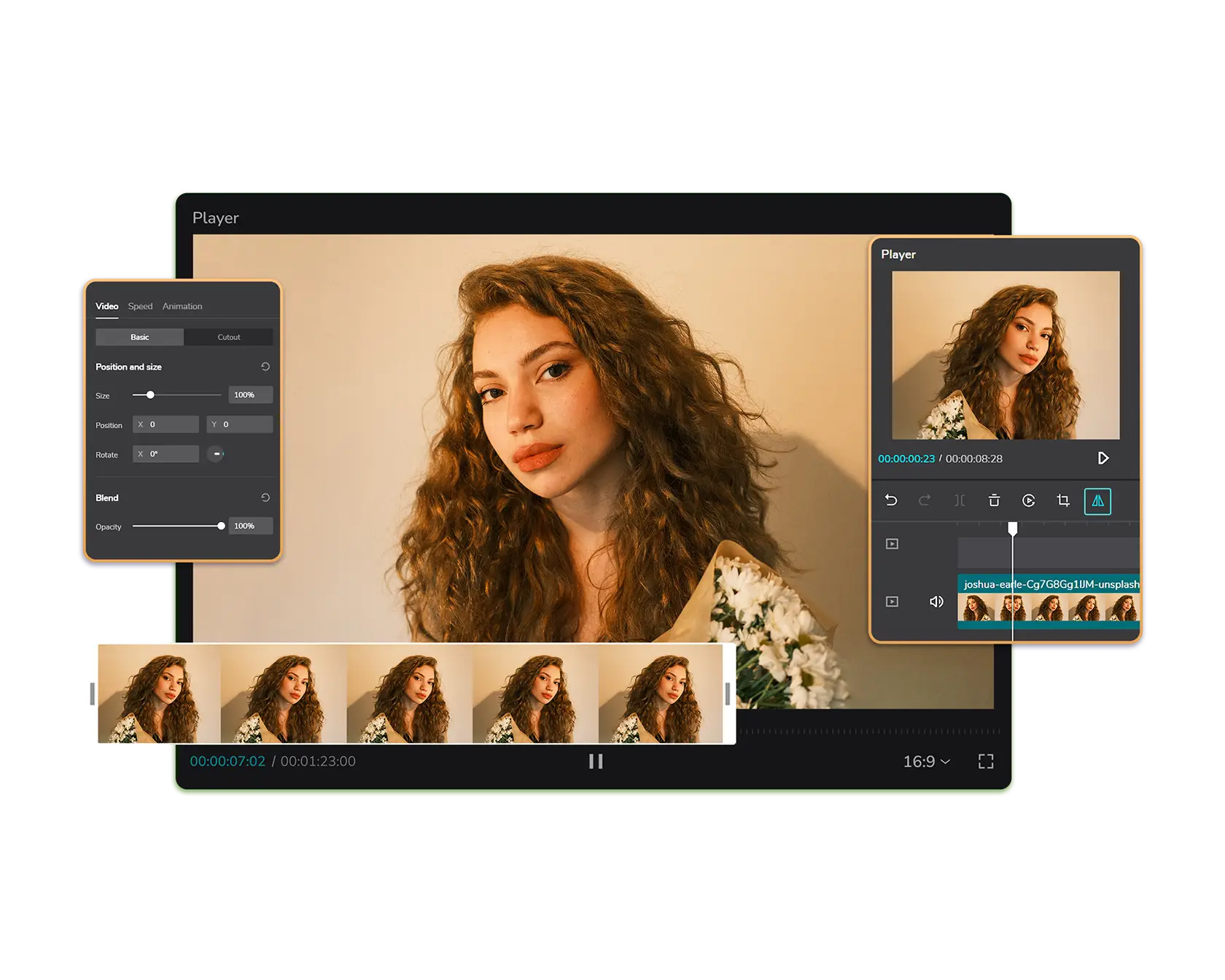Pause playback in the main Player
1225x980 pixels.
(x=596, y=761)
